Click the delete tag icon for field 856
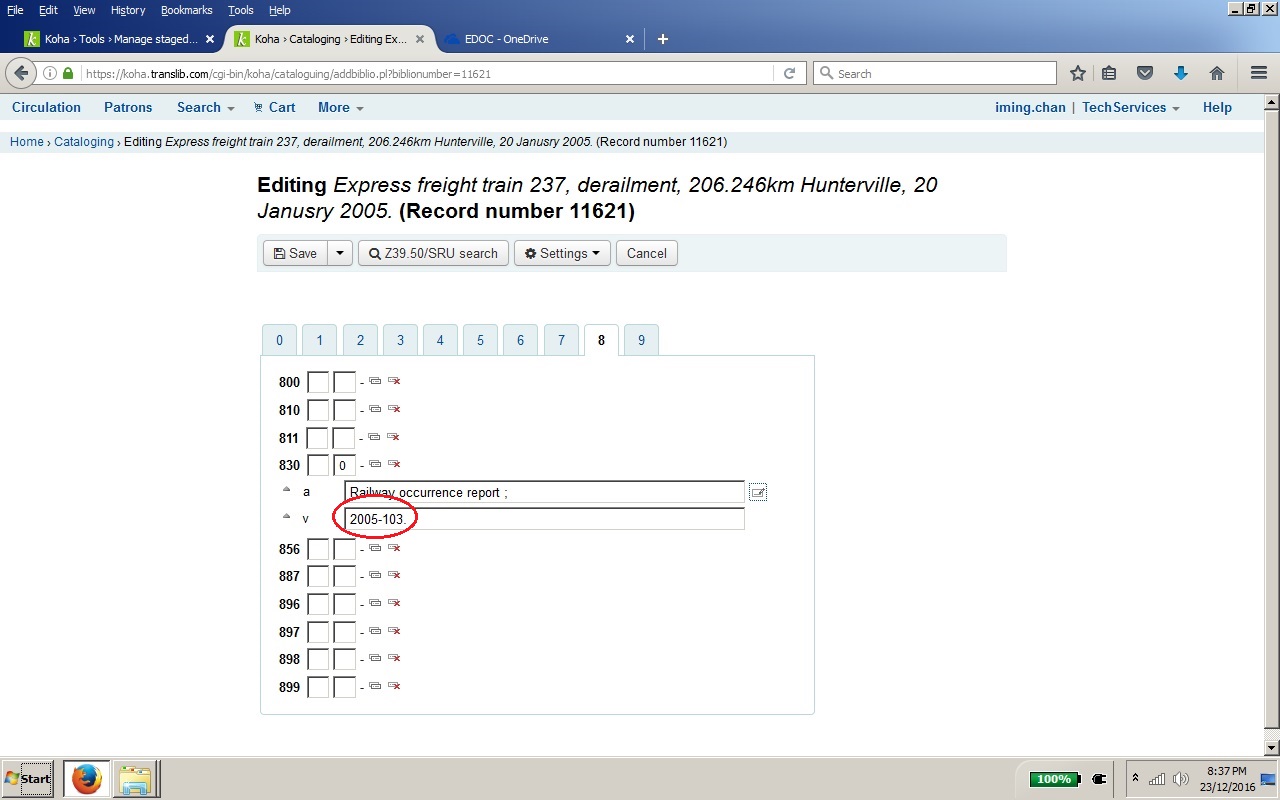Screen dimensions: 1280x800 (394, 548)
